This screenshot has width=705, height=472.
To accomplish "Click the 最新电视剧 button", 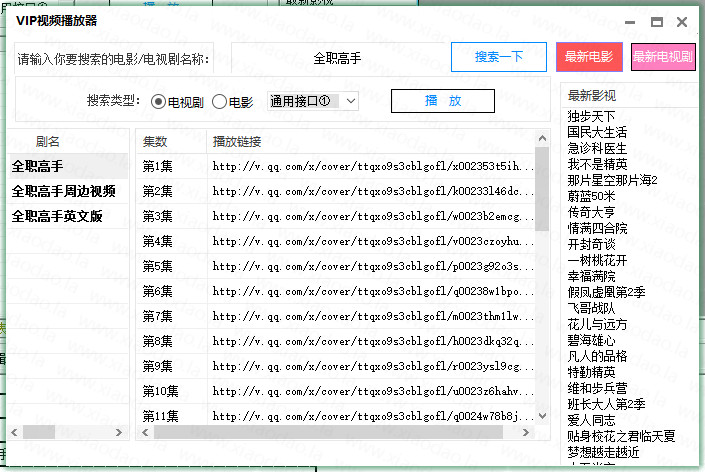I will click(663, 57).
